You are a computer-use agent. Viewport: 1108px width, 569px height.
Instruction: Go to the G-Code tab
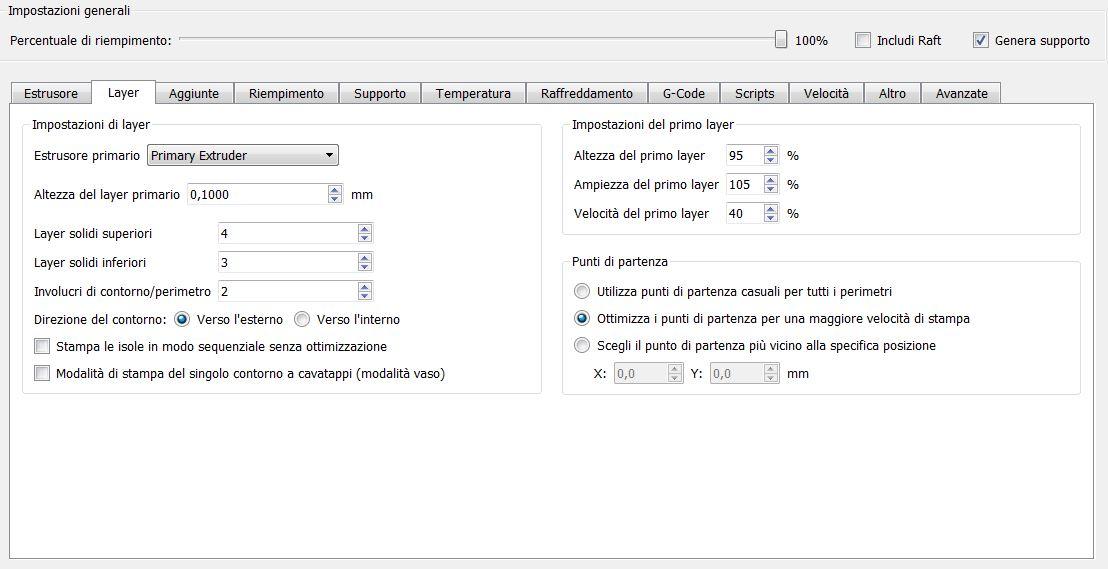(x=683, y=93)
